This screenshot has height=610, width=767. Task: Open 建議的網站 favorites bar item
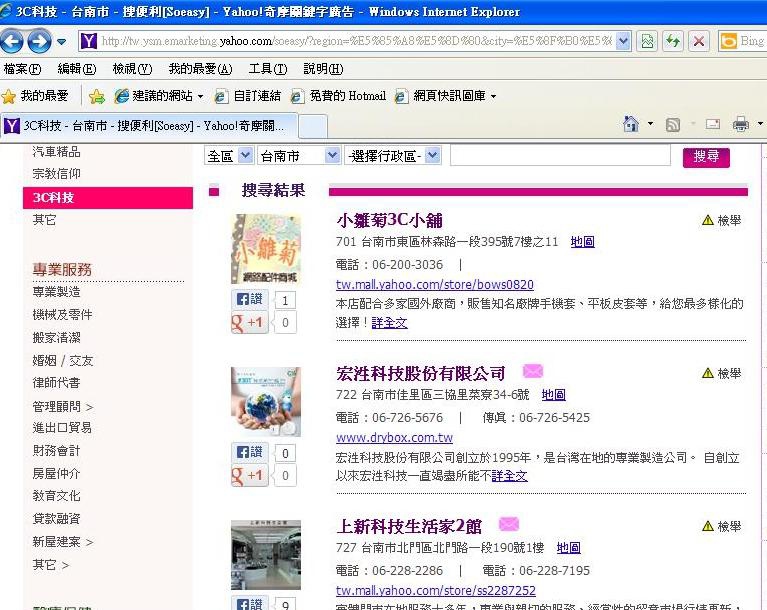coord(158,96)
